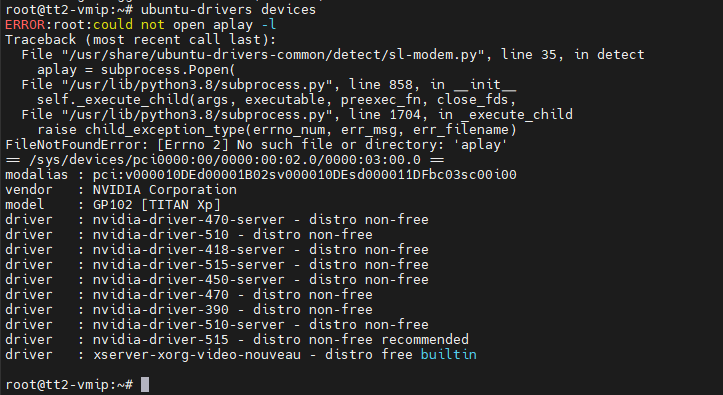
Task: Click the sl-modem.py file path line
Action: click(x=333, y=54)
